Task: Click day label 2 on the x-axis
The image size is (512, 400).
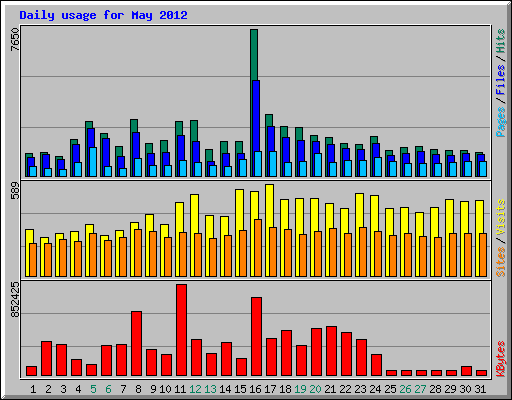Action: [x=48, y=389]
